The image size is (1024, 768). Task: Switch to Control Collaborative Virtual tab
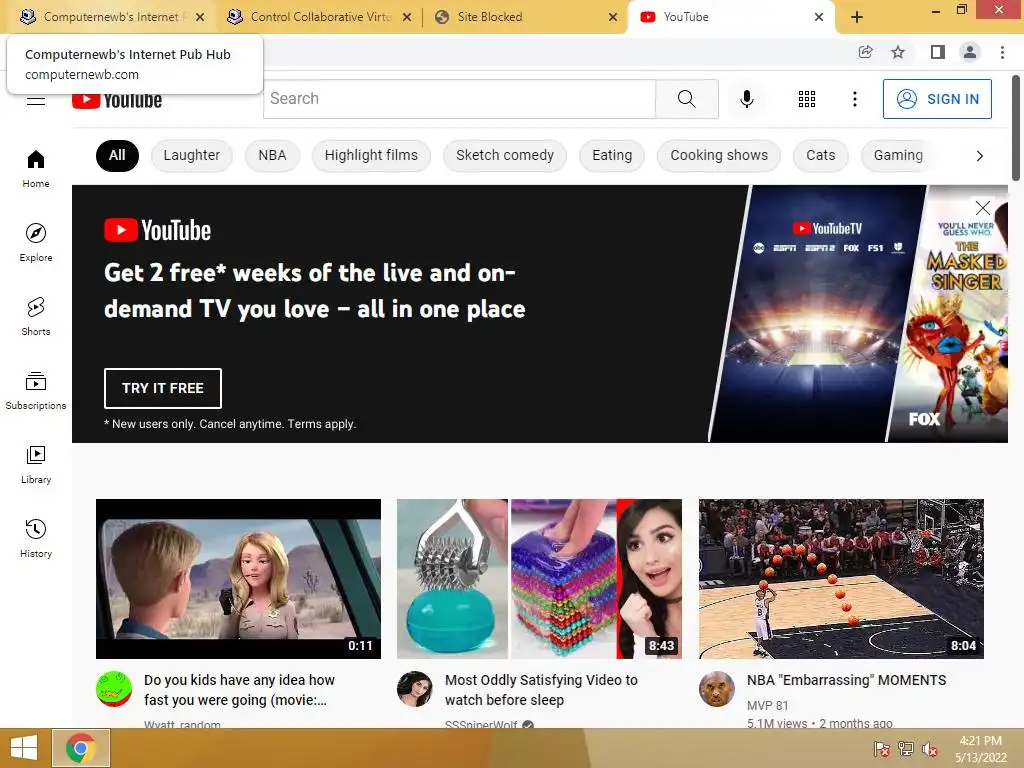click(x=320, y=18)
